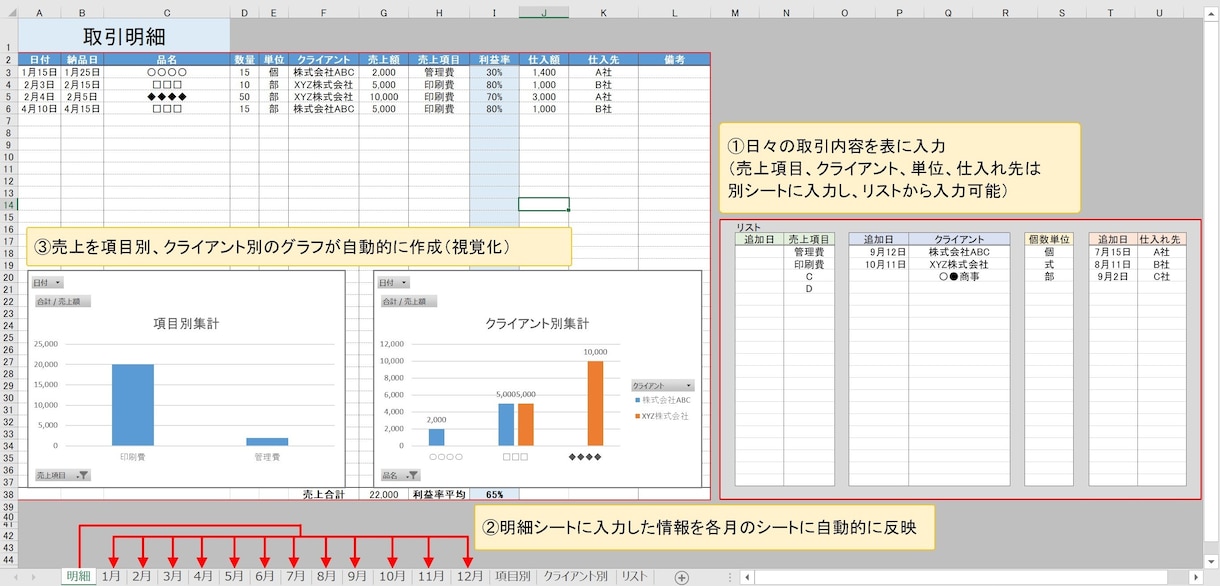Select row 14 header
The height and width of the screenshot is (586, 1220).
[x=8, y=204]
